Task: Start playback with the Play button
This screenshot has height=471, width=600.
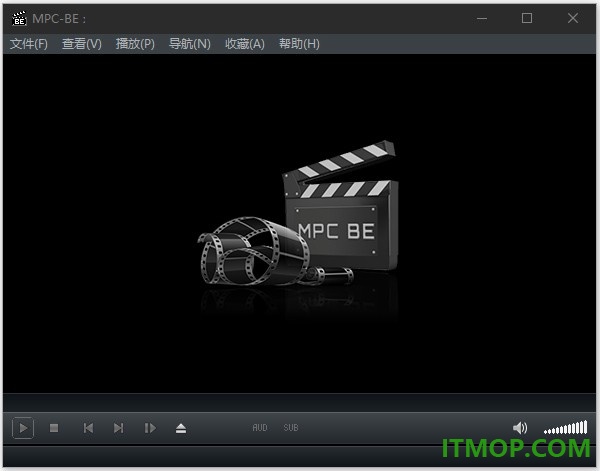Action: point(23,428)
